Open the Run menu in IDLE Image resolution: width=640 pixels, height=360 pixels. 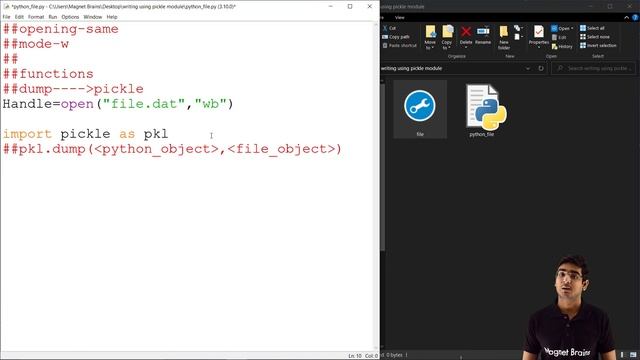tap(53, 17)
